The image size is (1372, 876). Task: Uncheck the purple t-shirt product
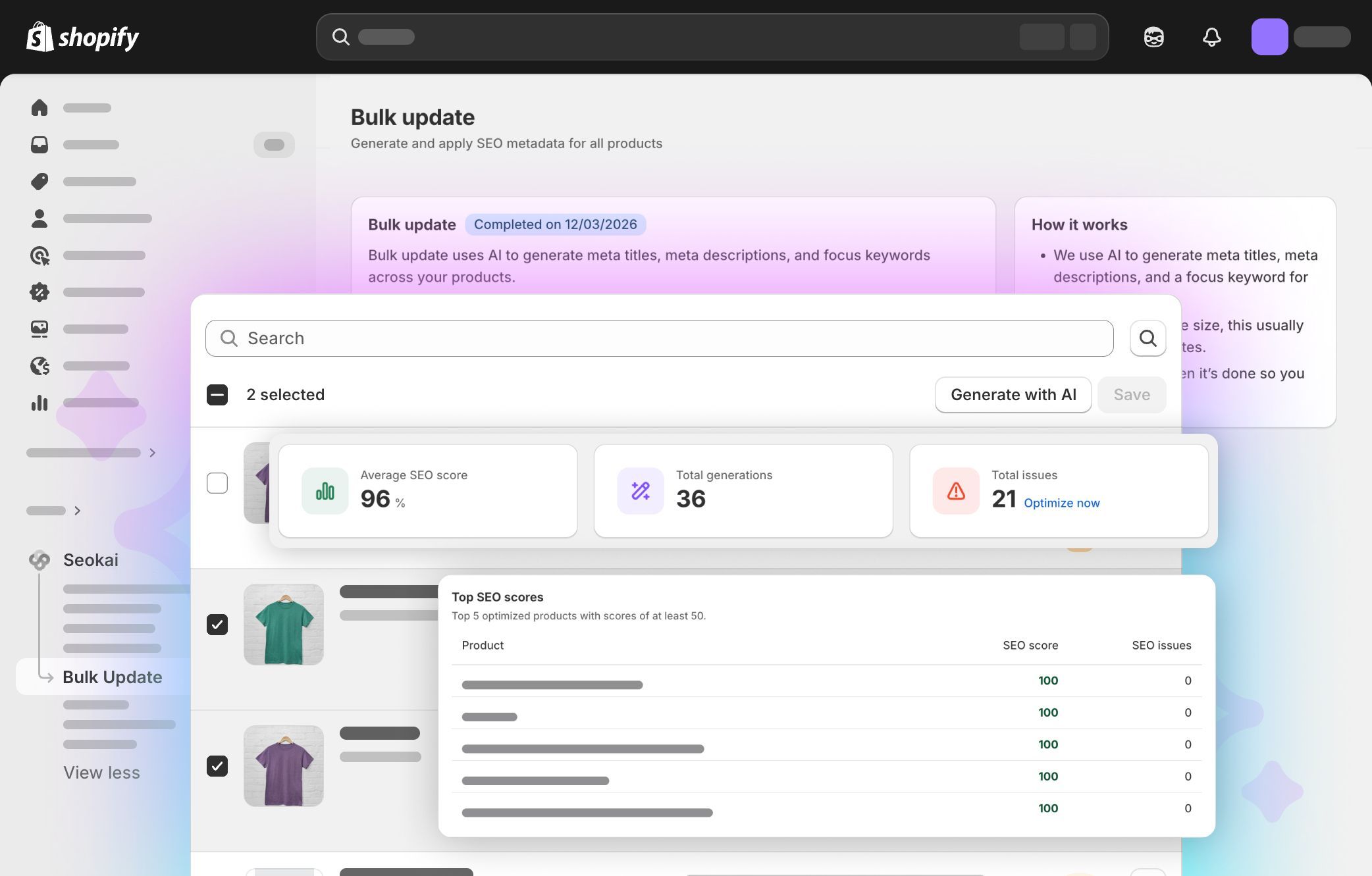[x=217, y=765]
